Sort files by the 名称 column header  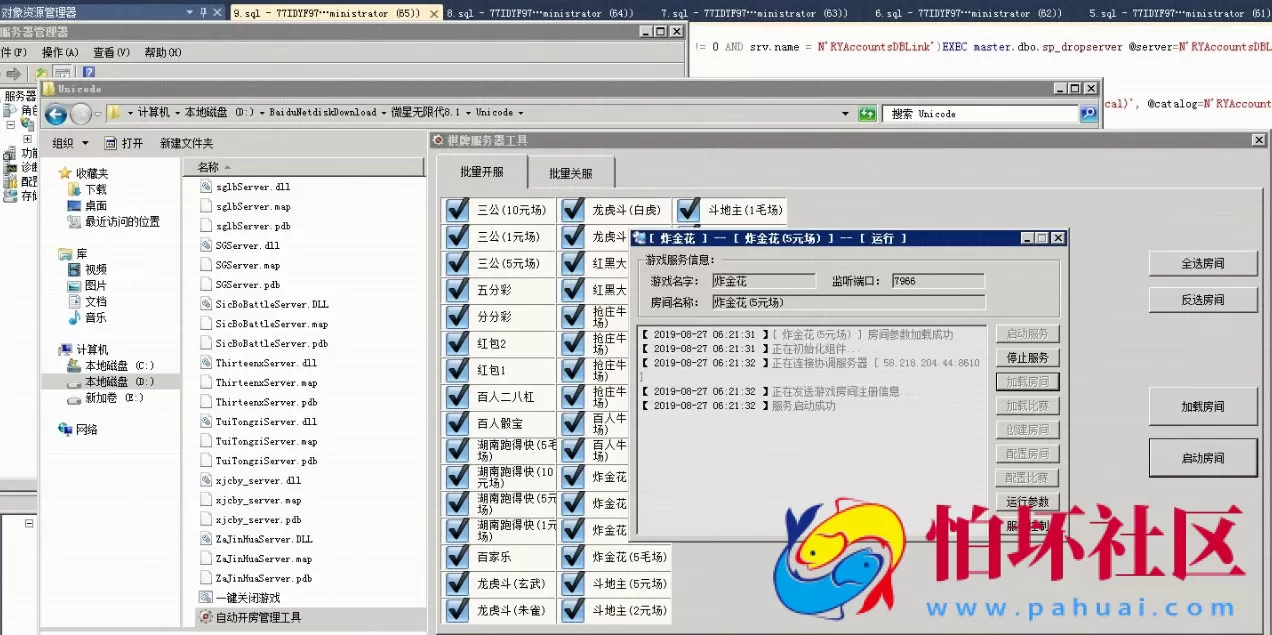pos(208,167)
